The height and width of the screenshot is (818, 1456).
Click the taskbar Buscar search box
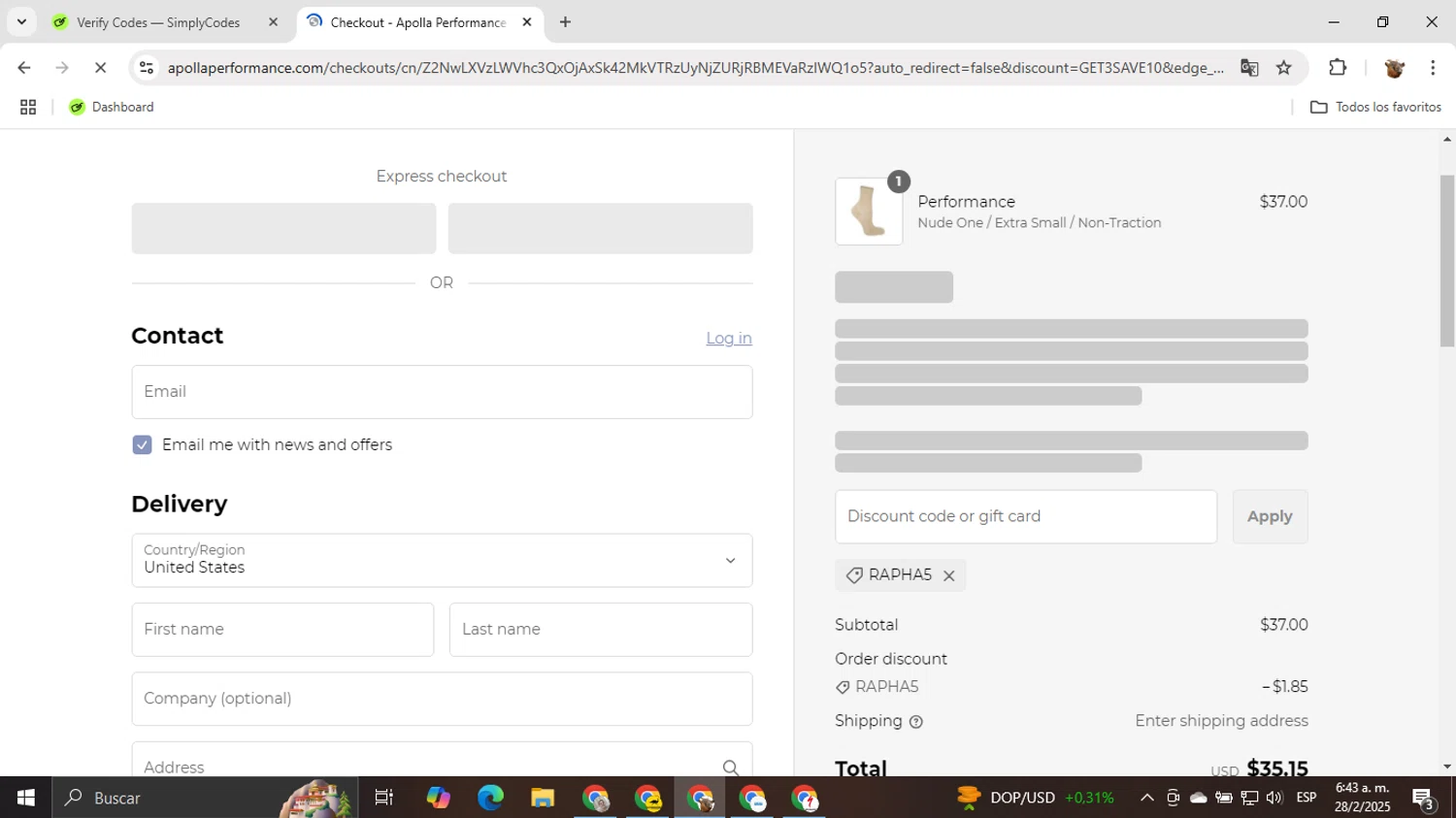pos(204,798)
